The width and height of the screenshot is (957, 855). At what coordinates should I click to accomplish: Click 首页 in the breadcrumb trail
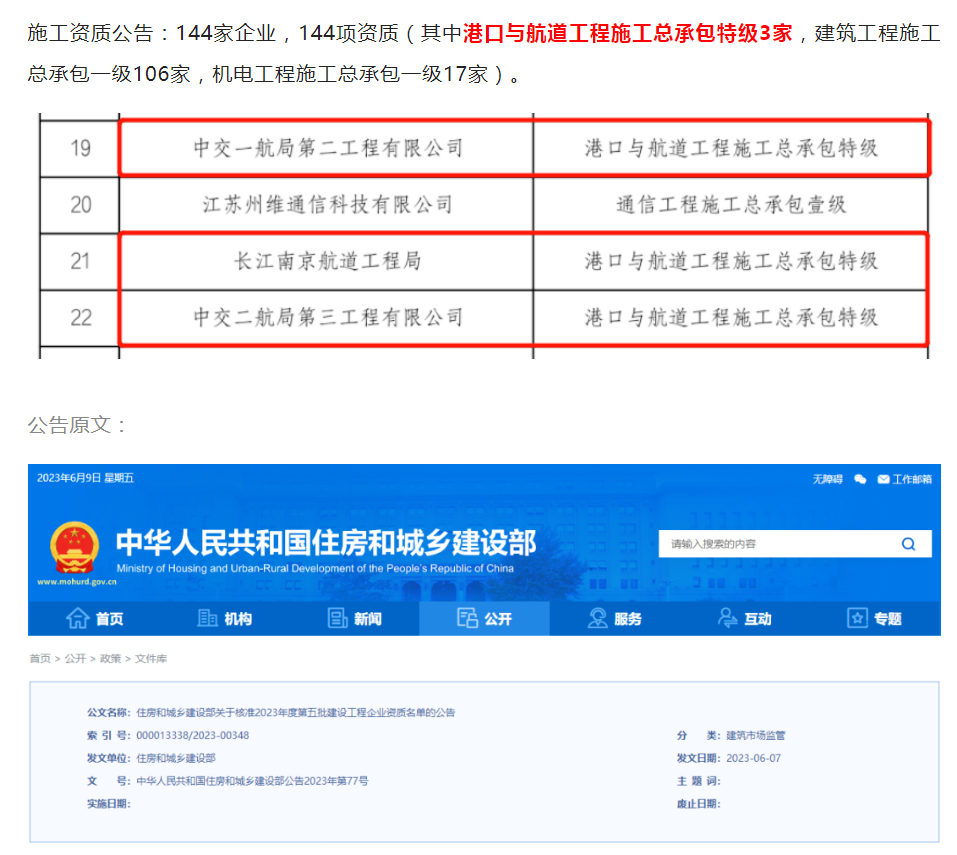pos(39,658)
